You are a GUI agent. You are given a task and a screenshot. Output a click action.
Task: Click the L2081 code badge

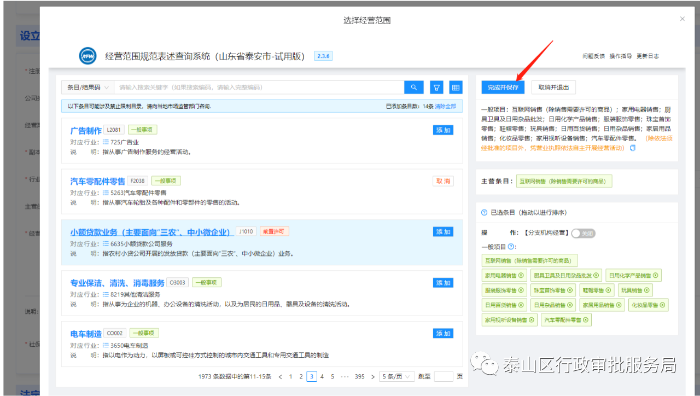pyautogui.click(x=114, y=130)
